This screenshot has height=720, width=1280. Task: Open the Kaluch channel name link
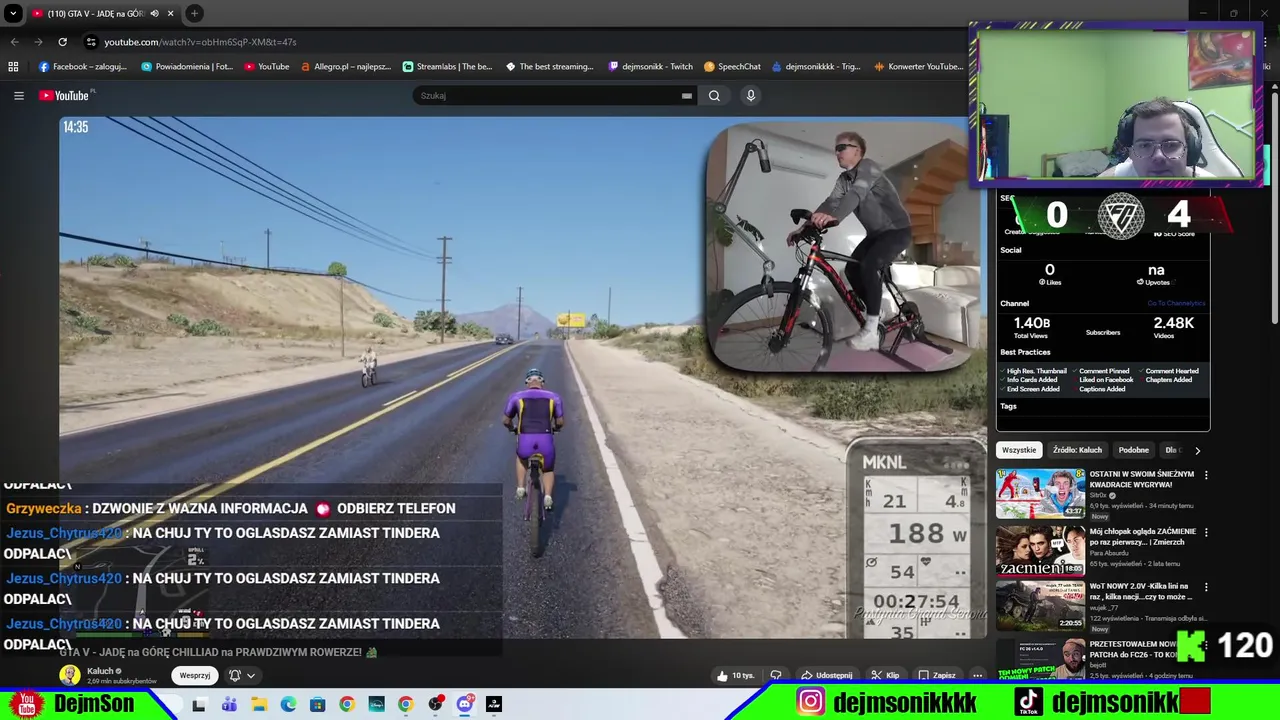[x=100, y=671]
